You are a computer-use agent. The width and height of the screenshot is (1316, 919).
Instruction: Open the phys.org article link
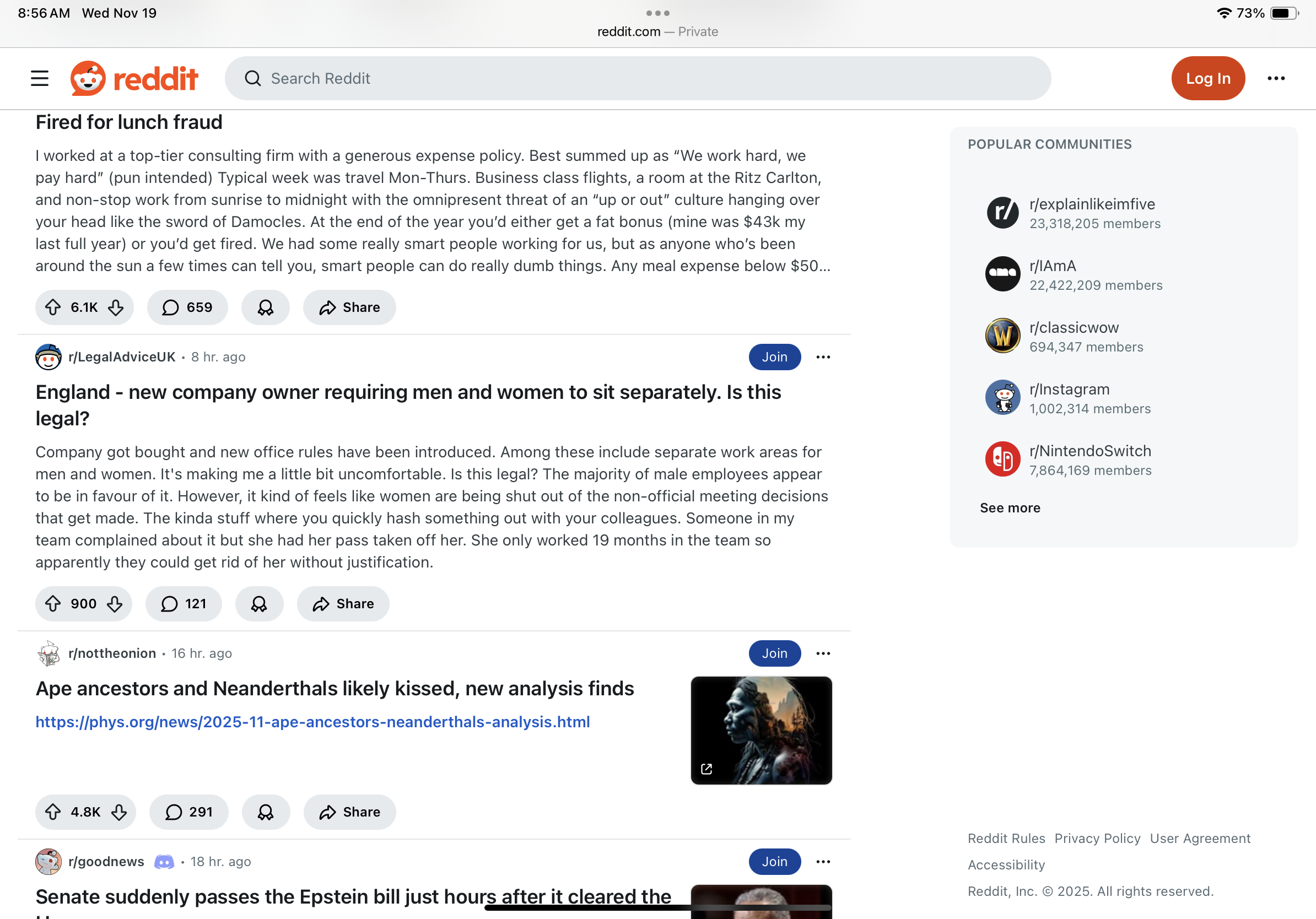[x=313, y=722]
